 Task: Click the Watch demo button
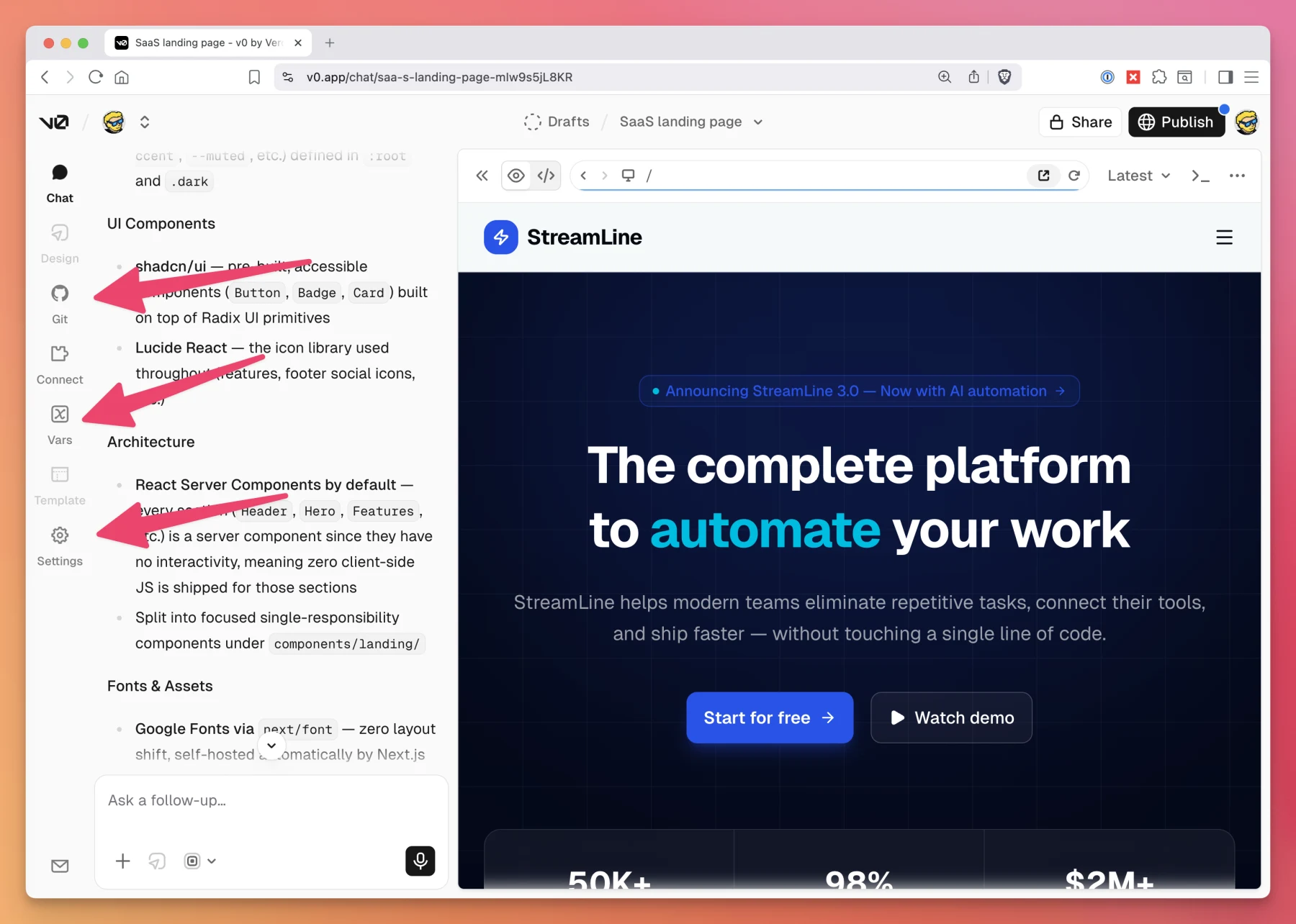(951, 717)
